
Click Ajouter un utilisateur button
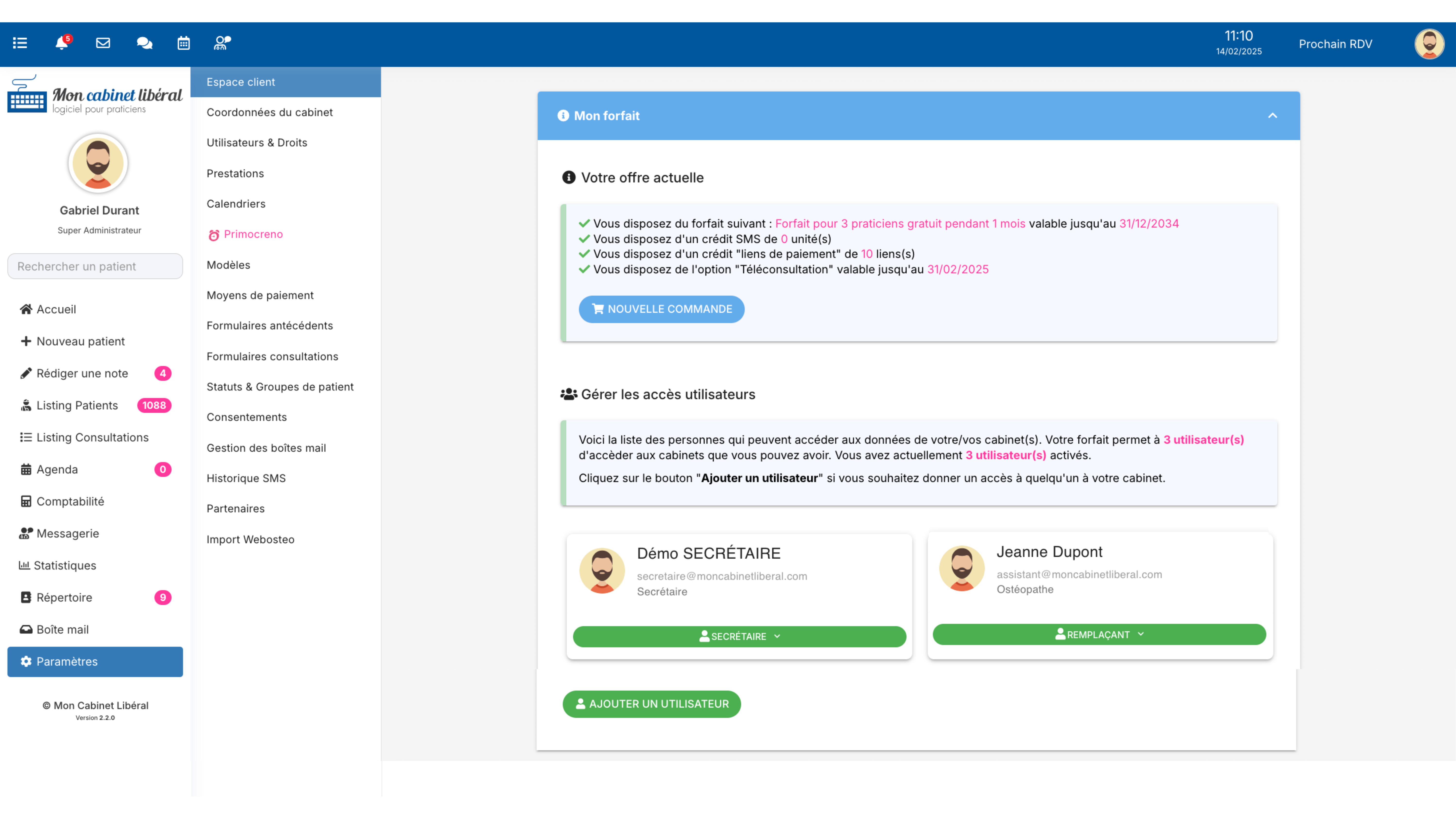(652, 704)
